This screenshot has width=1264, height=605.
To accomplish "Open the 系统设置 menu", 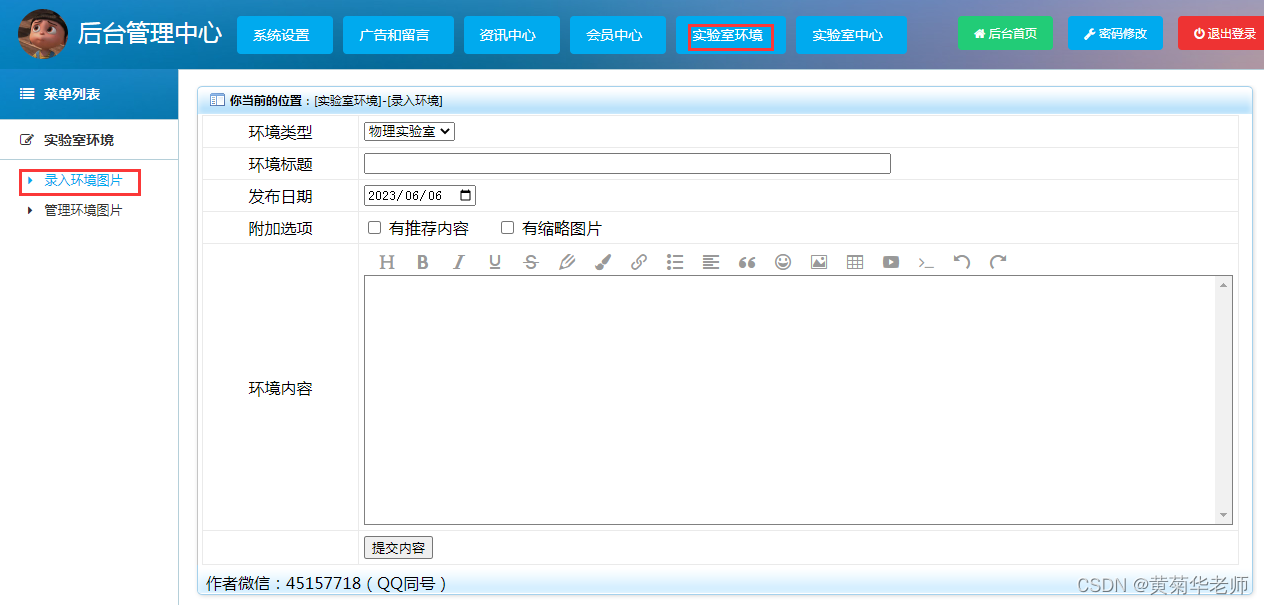I will click(284, 35).
